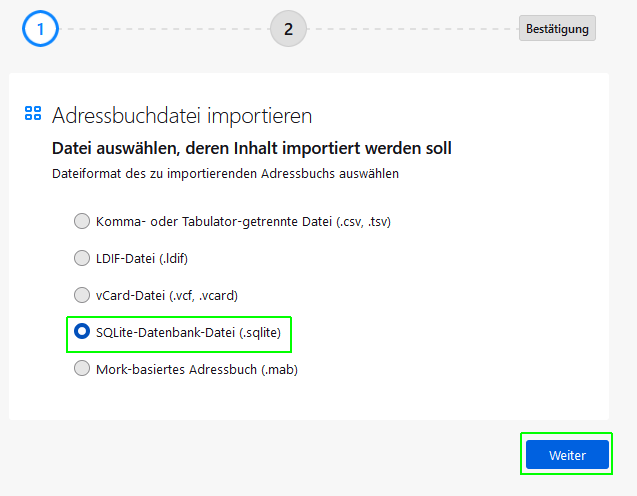Click the 'LDIF-Datei (.ldif)' label text
The height and width of the screenshot is (496, 637).
142,258
